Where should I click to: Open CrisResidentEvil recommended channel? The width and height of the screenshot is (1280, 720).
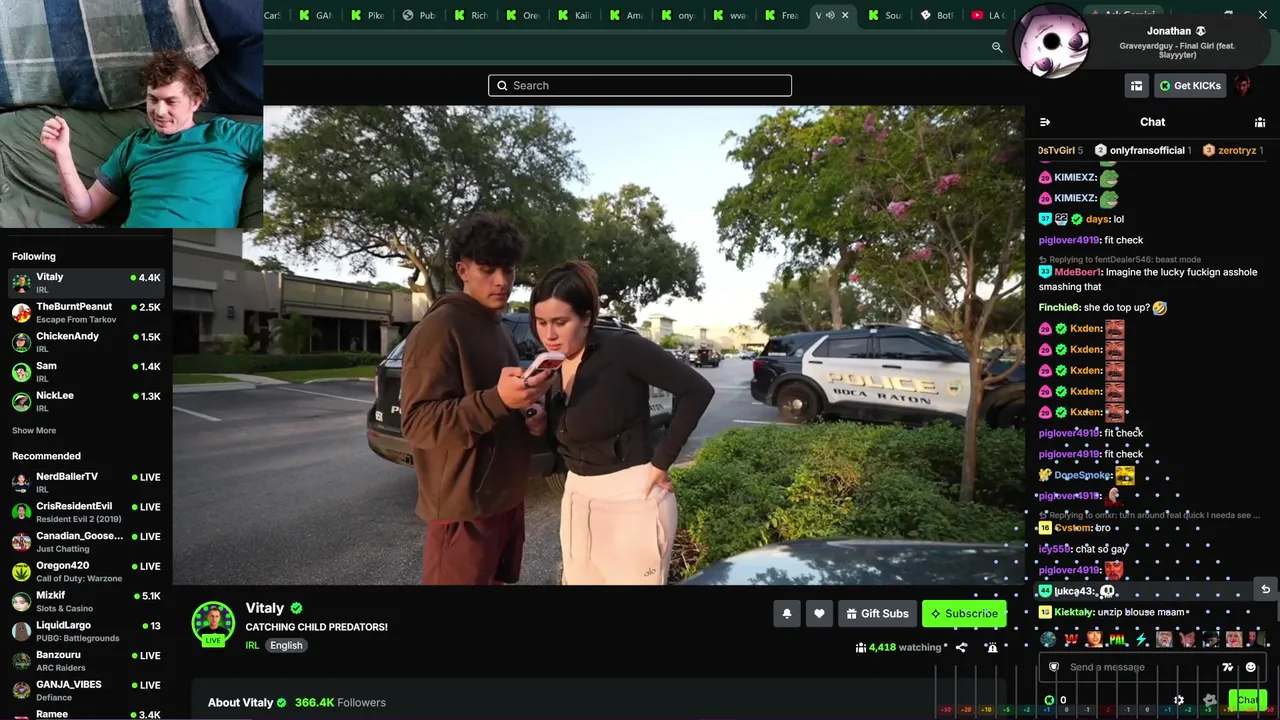pyautogui.click(x=86, y=512)
